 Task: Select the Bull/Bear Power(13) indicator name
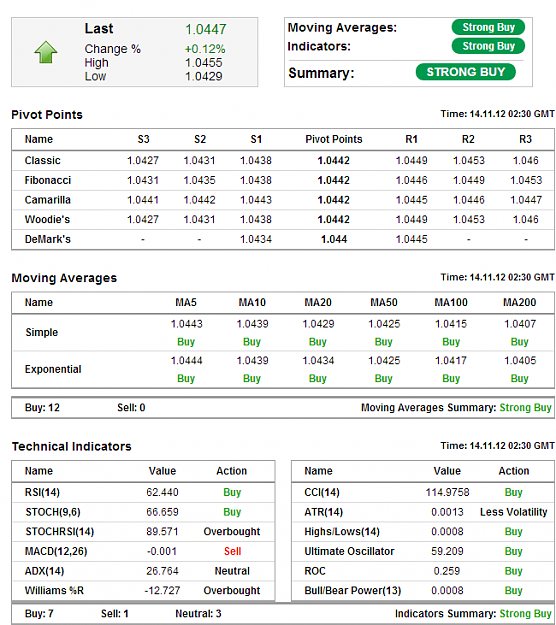[x=353, y=590]
